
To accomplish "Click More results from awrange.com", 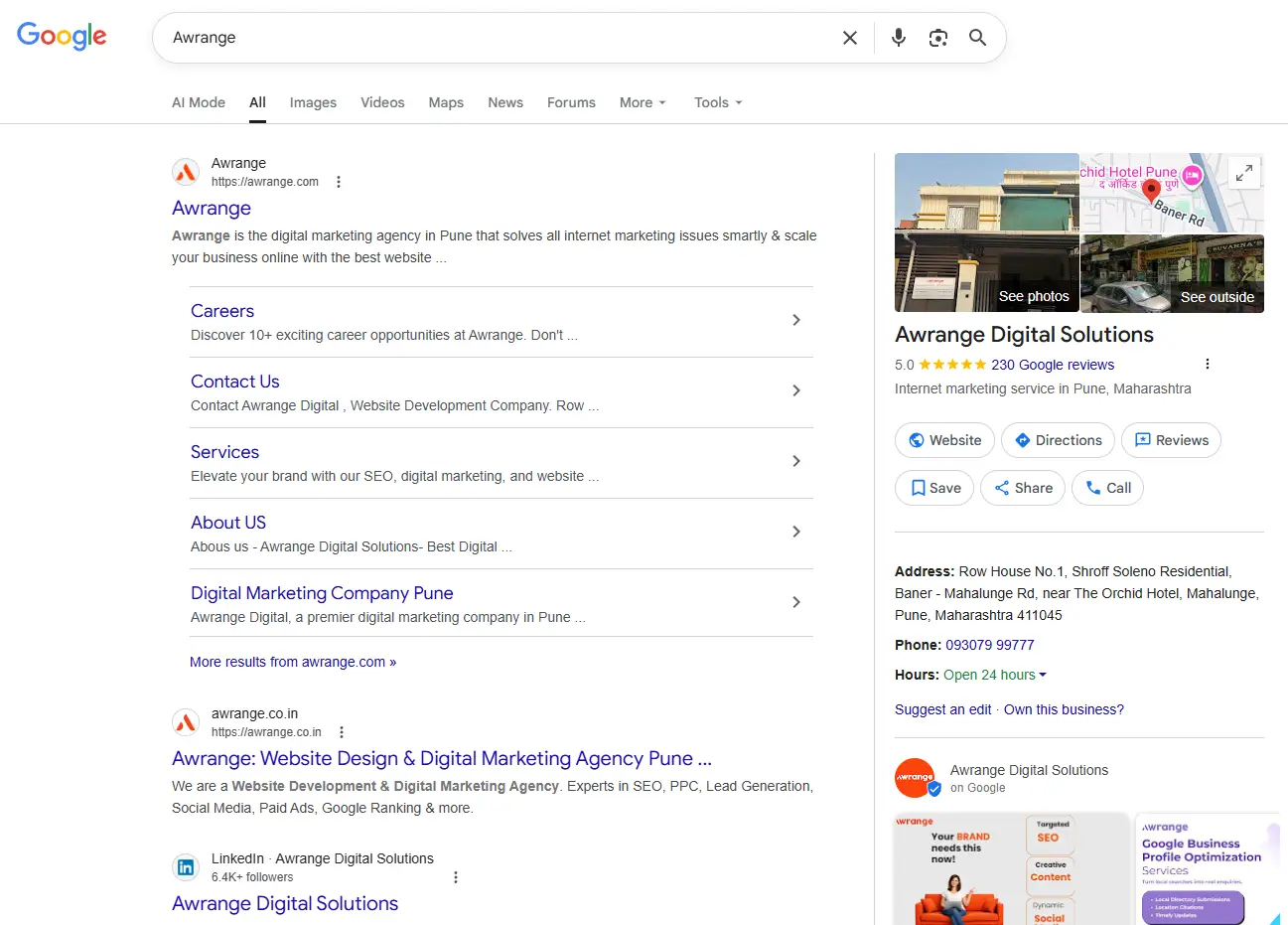I will pyautogui.click(x=293, y=662).
